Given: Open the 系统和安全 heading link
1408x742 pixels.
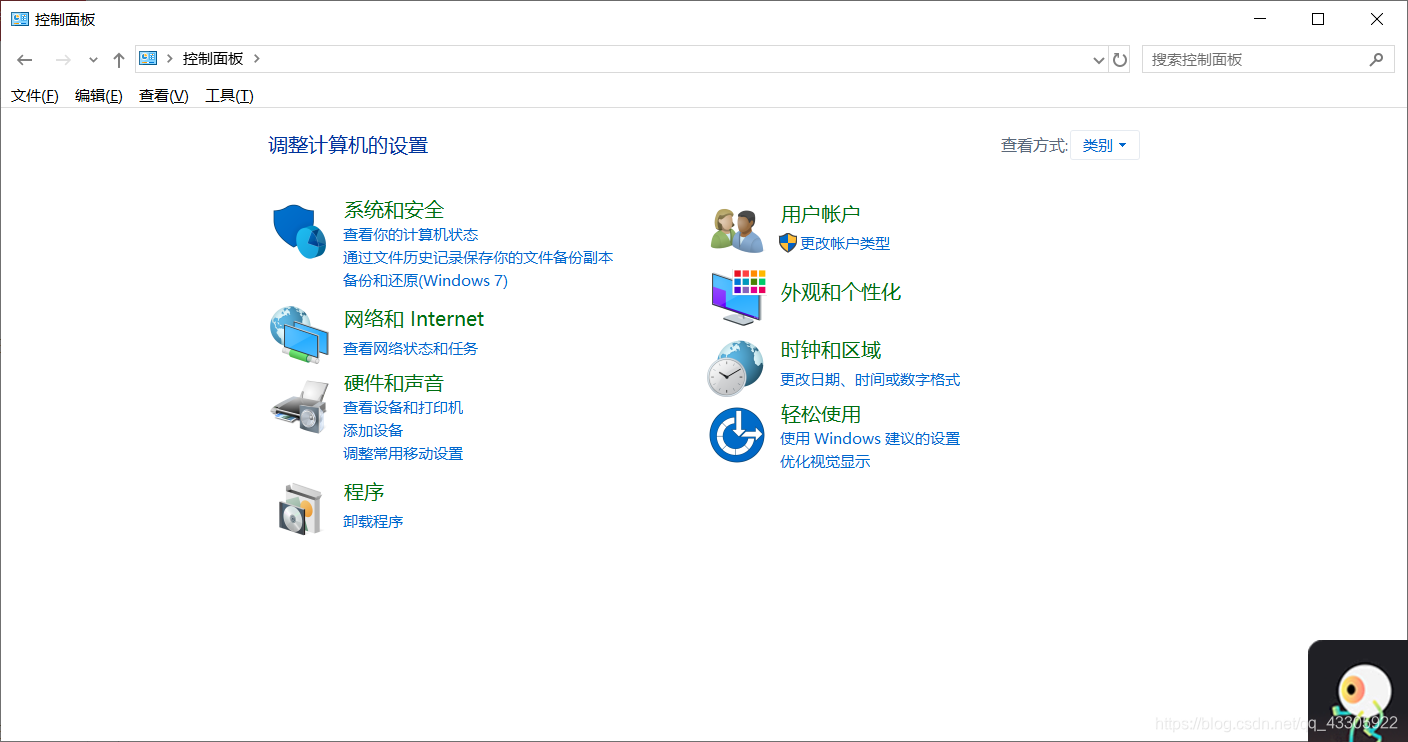Looking at the screenshot, I should (394, 210).
